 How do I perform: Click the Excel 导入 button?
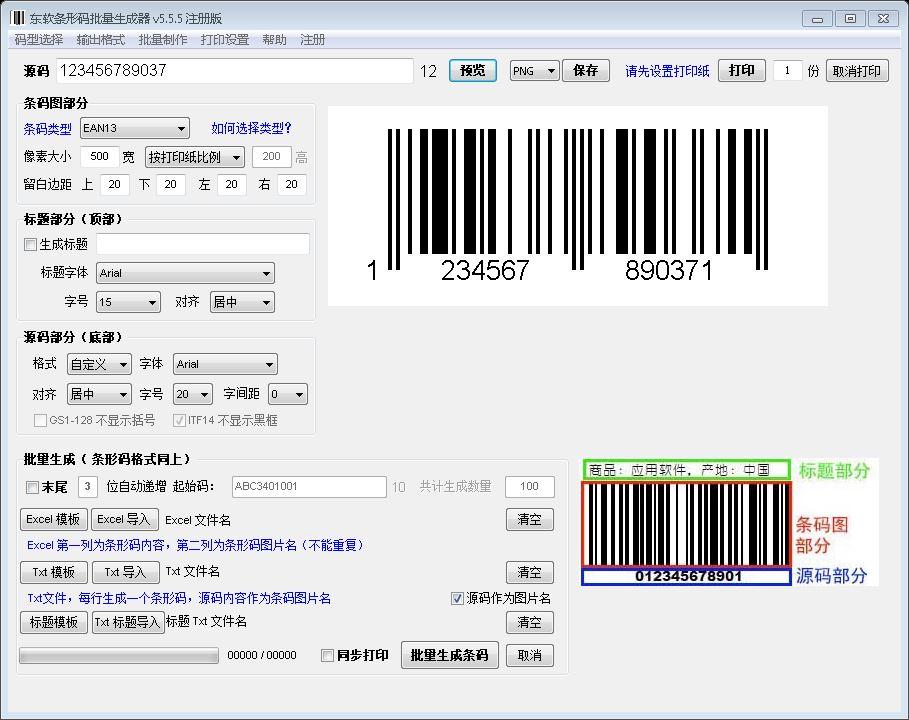(125, 519)
